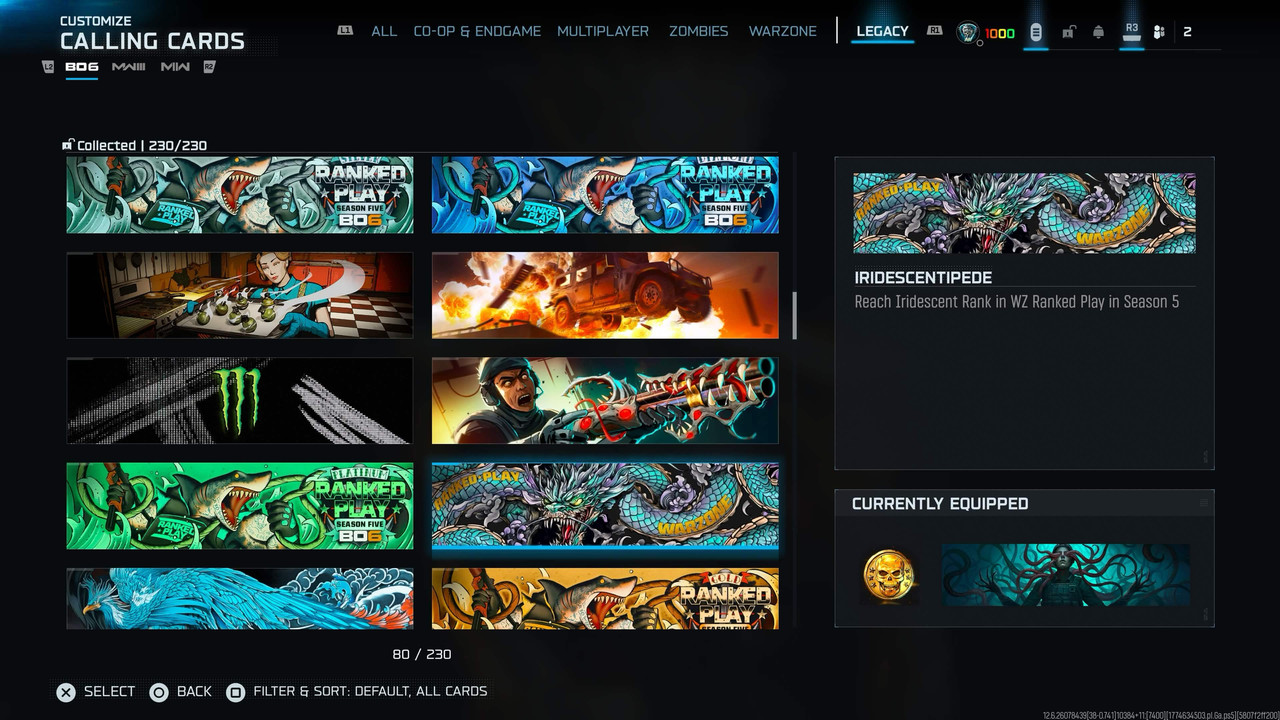Select the blue shark Ranked Play calling card
1280x720 pixels.
[605, 194]
